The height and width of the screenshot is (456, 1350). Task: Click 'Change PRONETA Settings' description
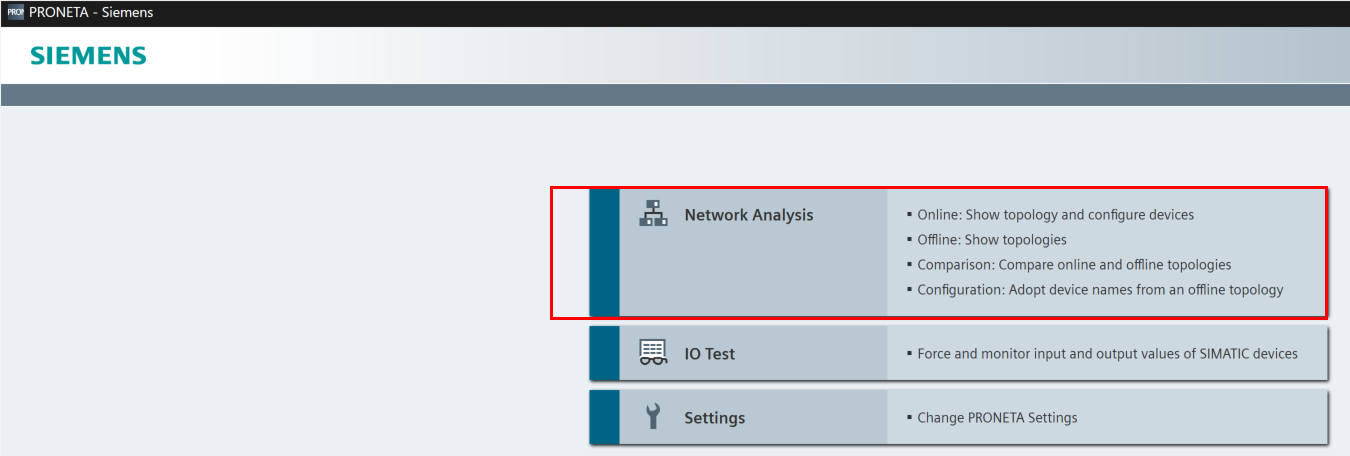(x=997, y=418)
